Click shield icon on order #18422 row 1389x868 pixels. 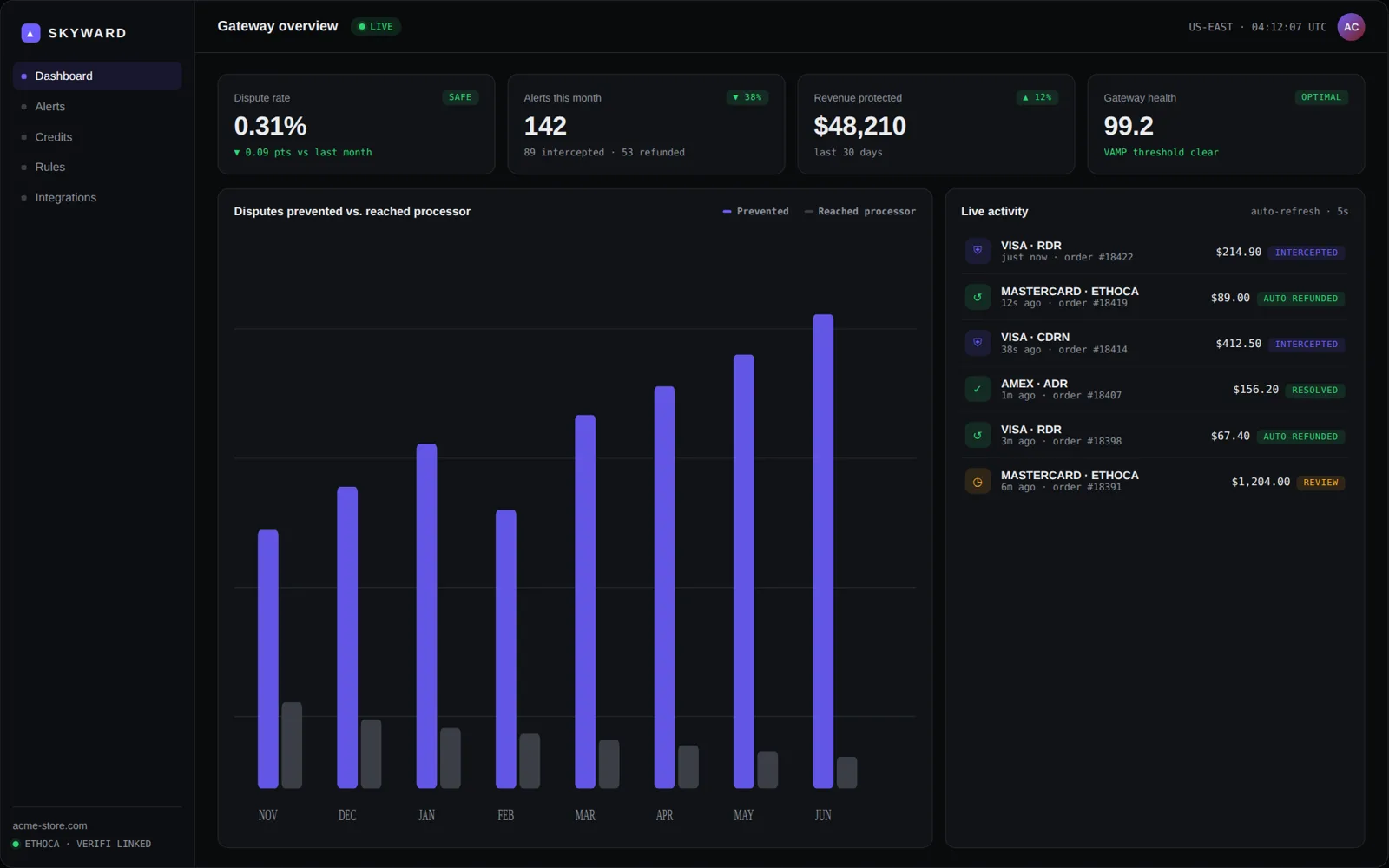pos(978,251)
